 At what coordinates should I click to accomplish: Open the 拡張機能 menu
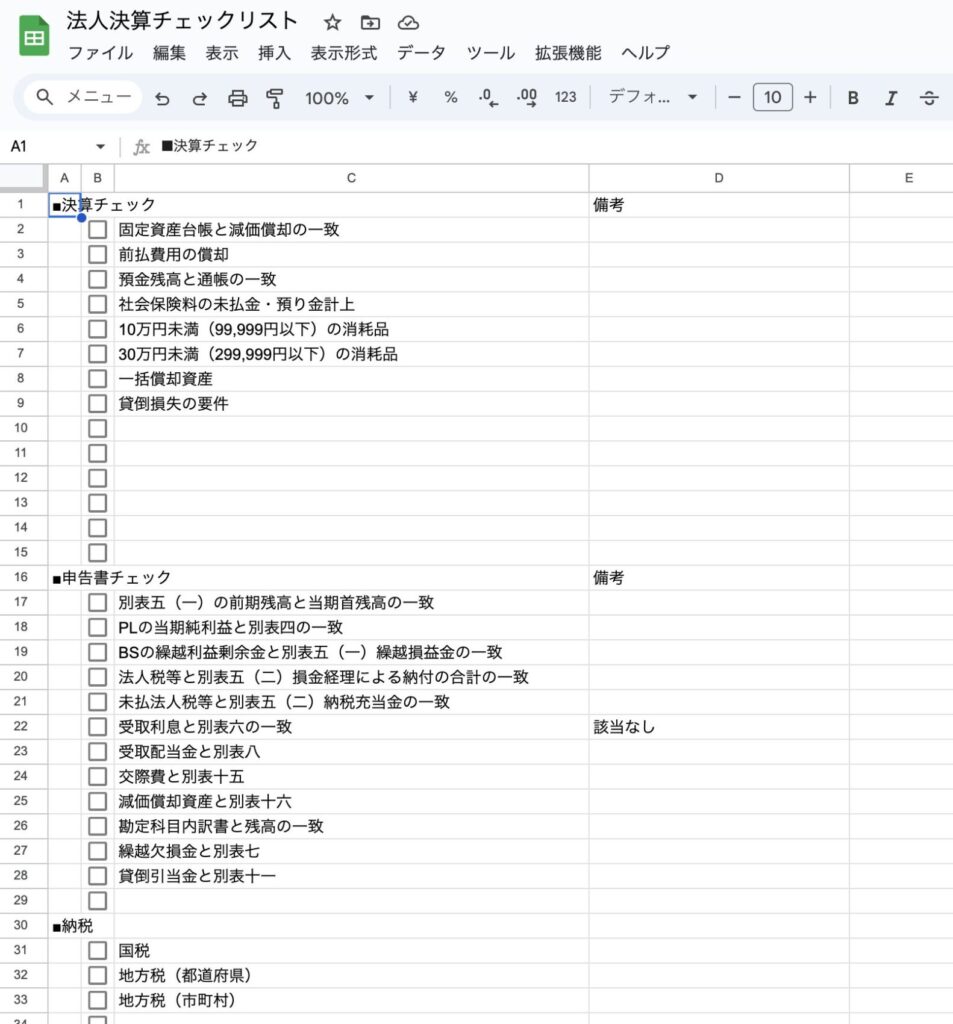[x=568, y=53]
